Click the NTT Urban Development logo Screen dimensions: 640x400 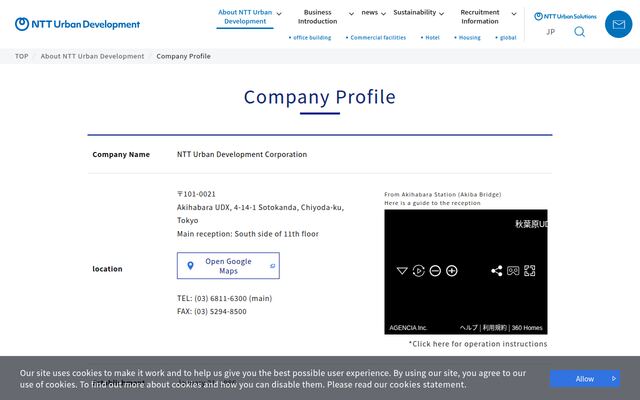point(77,24)
